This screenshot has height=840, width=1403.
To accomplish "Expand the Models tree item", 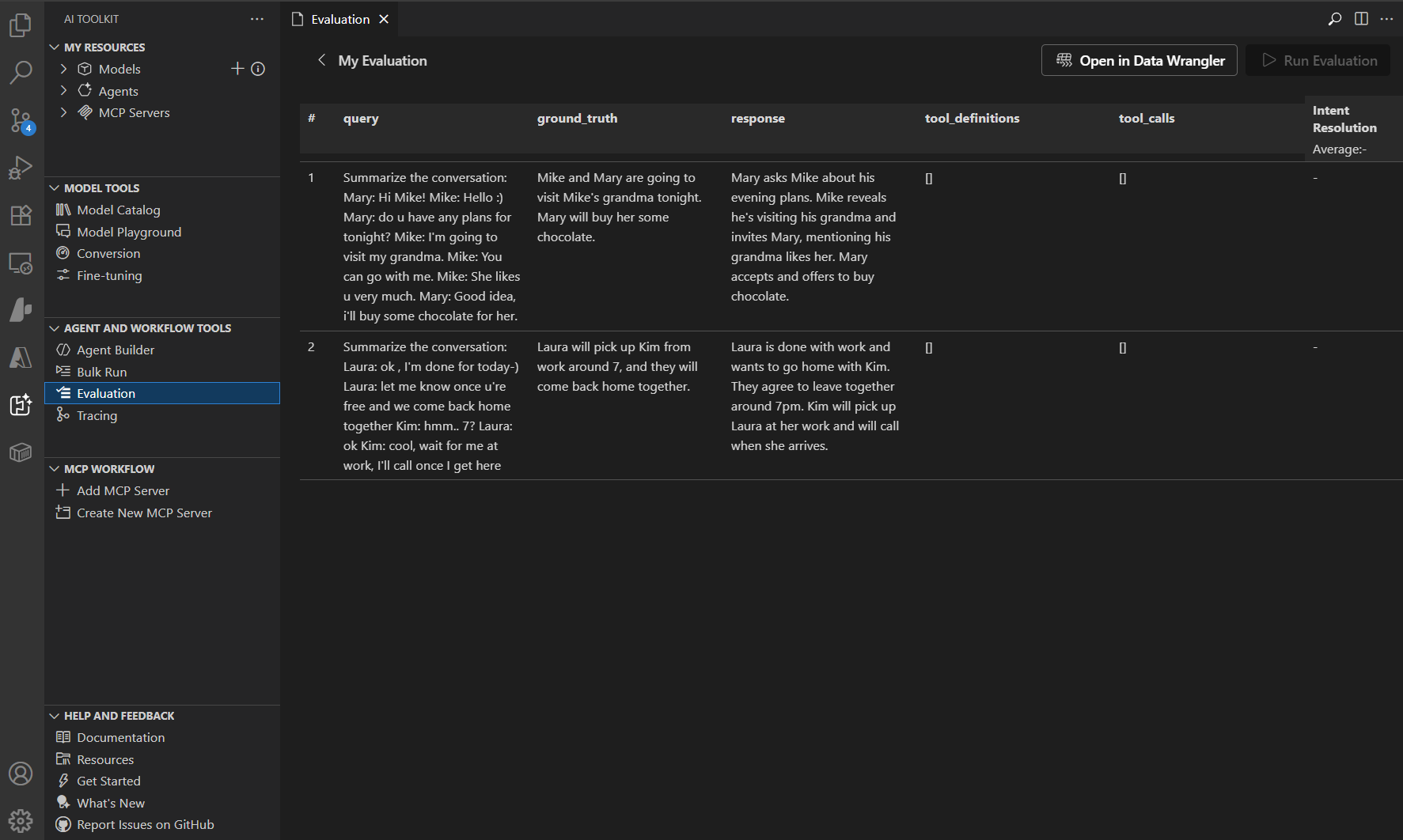I will click(x=64, y=69).
